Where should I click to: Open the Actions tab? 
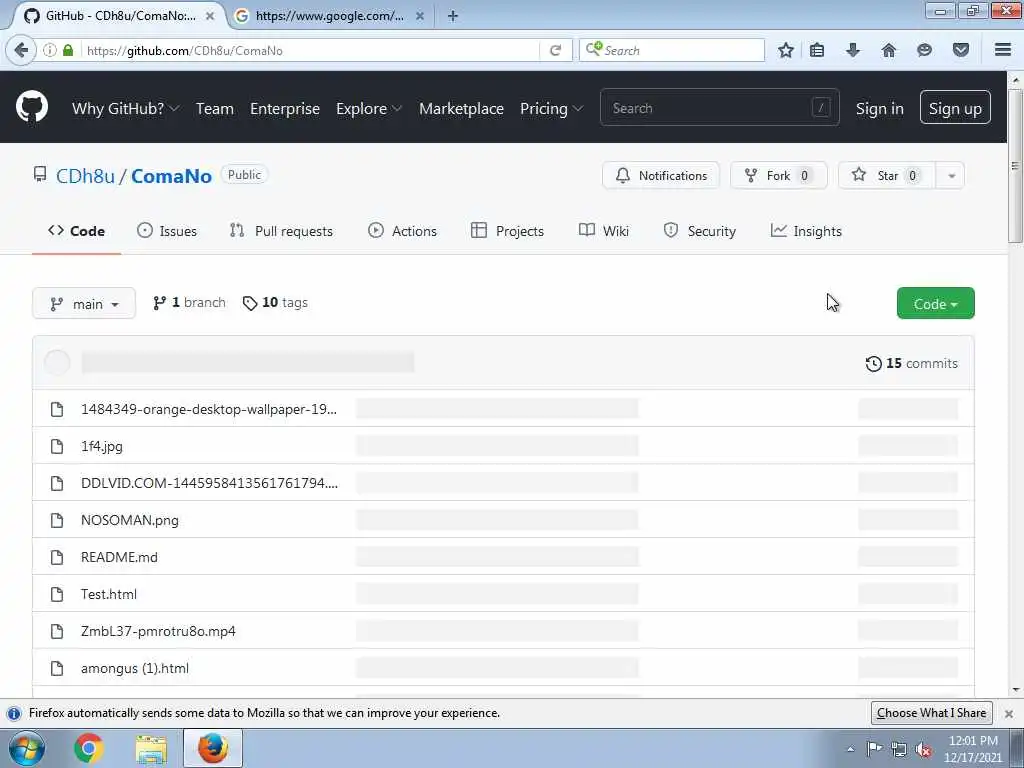[402, 231]
